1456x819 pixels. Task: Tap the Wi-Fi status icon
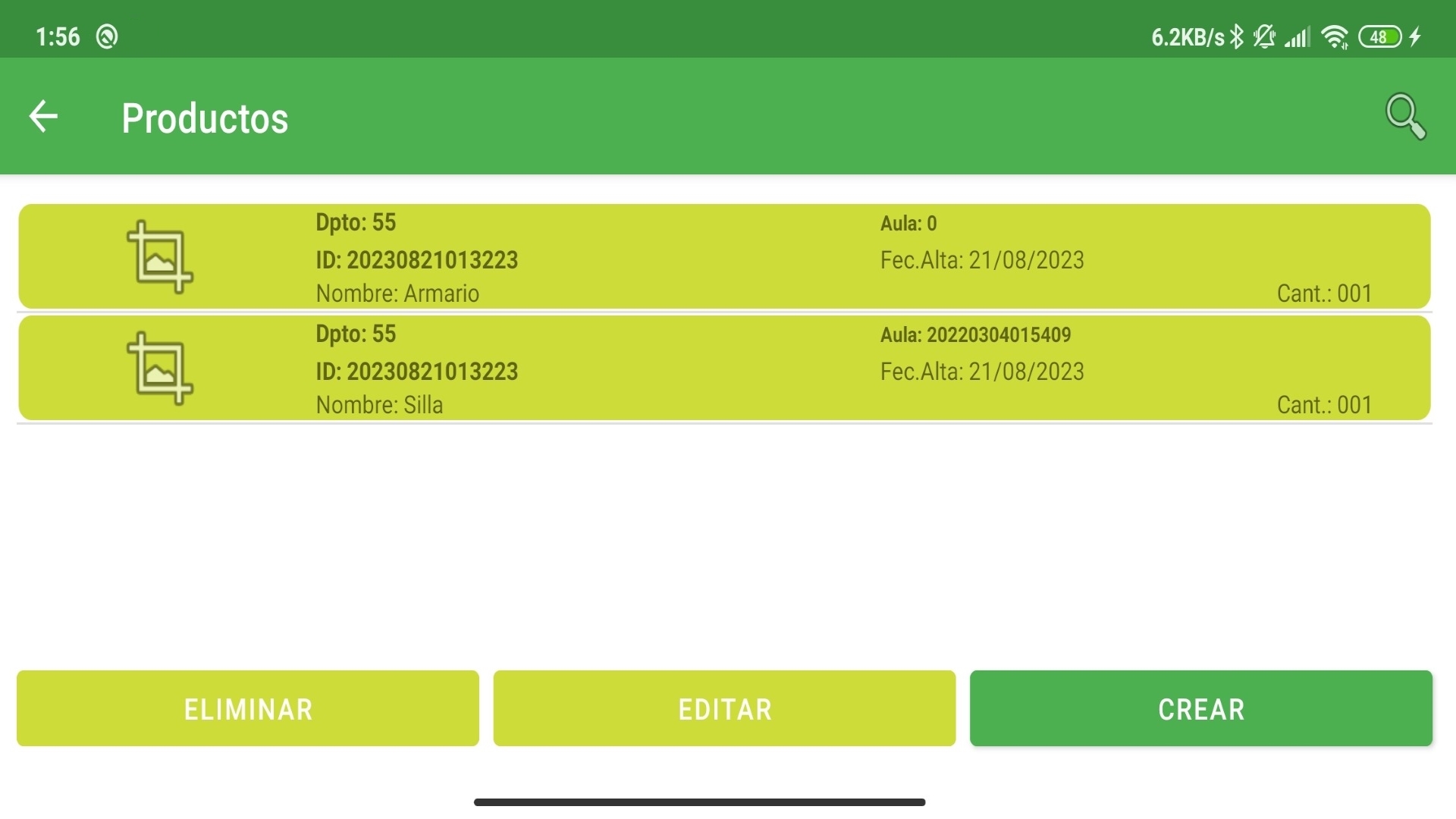pyautogui.click(x=1335, y=36)
